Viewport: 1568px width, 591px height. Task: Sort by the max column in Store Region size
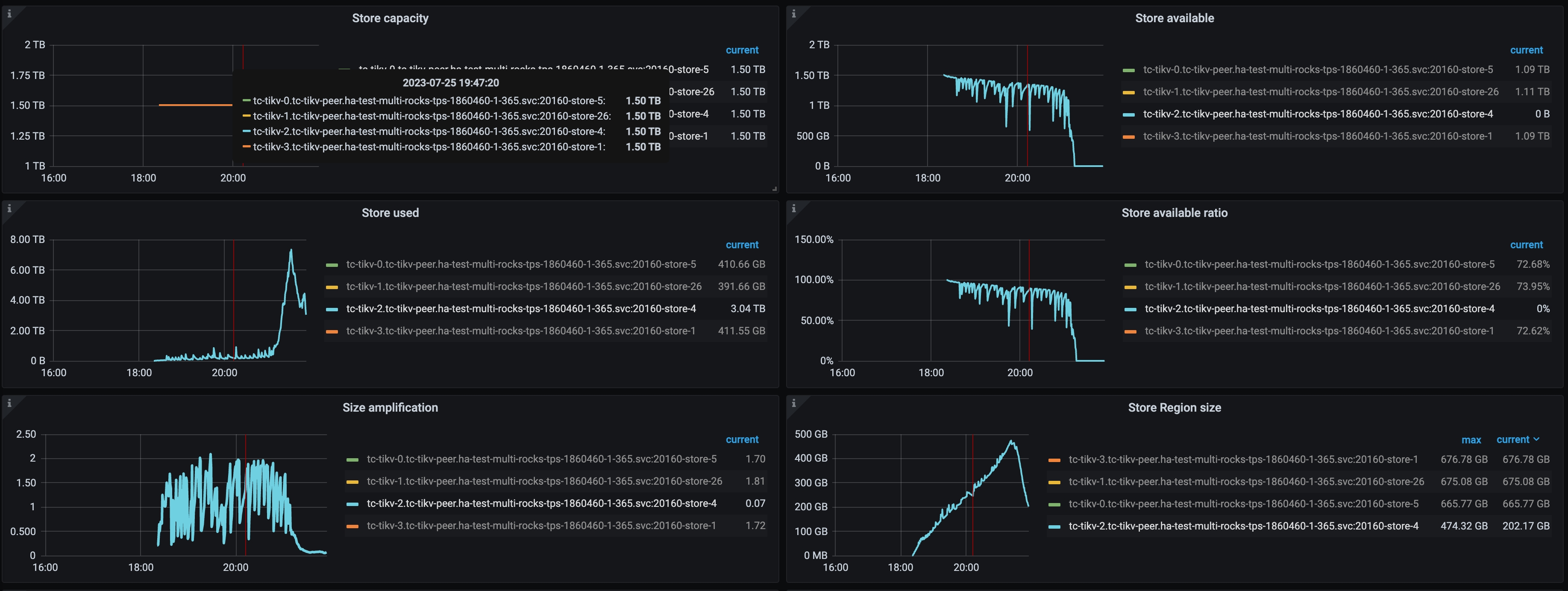1471,439
